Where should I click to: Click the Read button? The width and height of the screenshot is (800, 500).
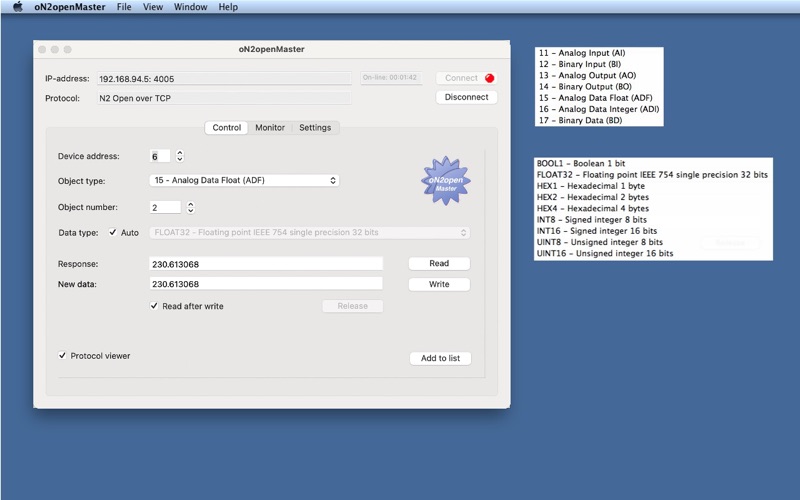pyautogui.click(x=439, y=263)
